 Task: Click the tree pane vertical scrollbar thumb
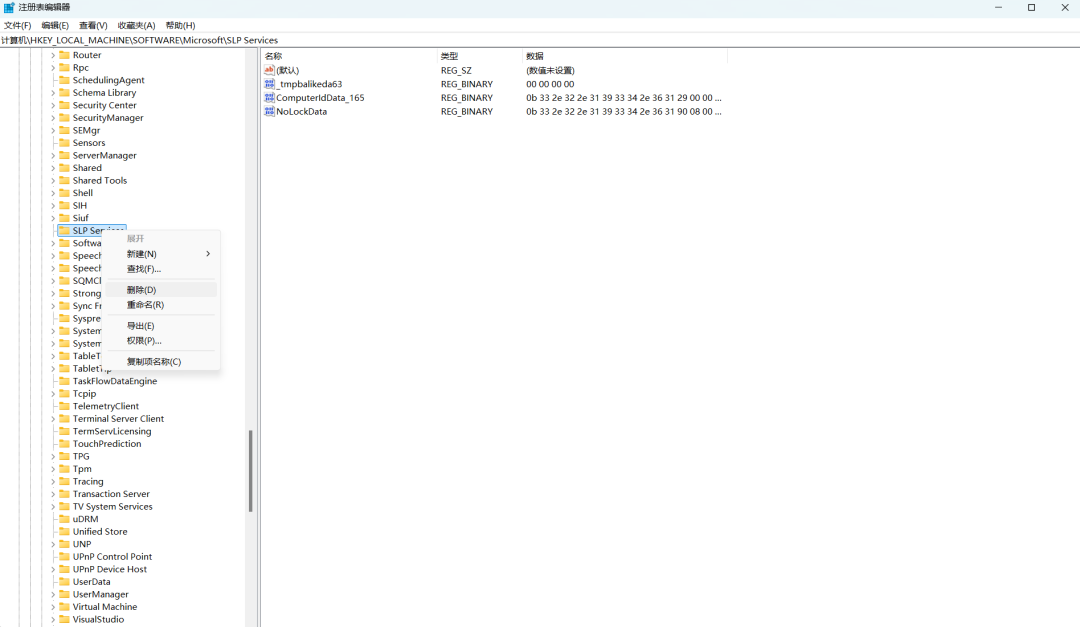(x=250, y=470)
